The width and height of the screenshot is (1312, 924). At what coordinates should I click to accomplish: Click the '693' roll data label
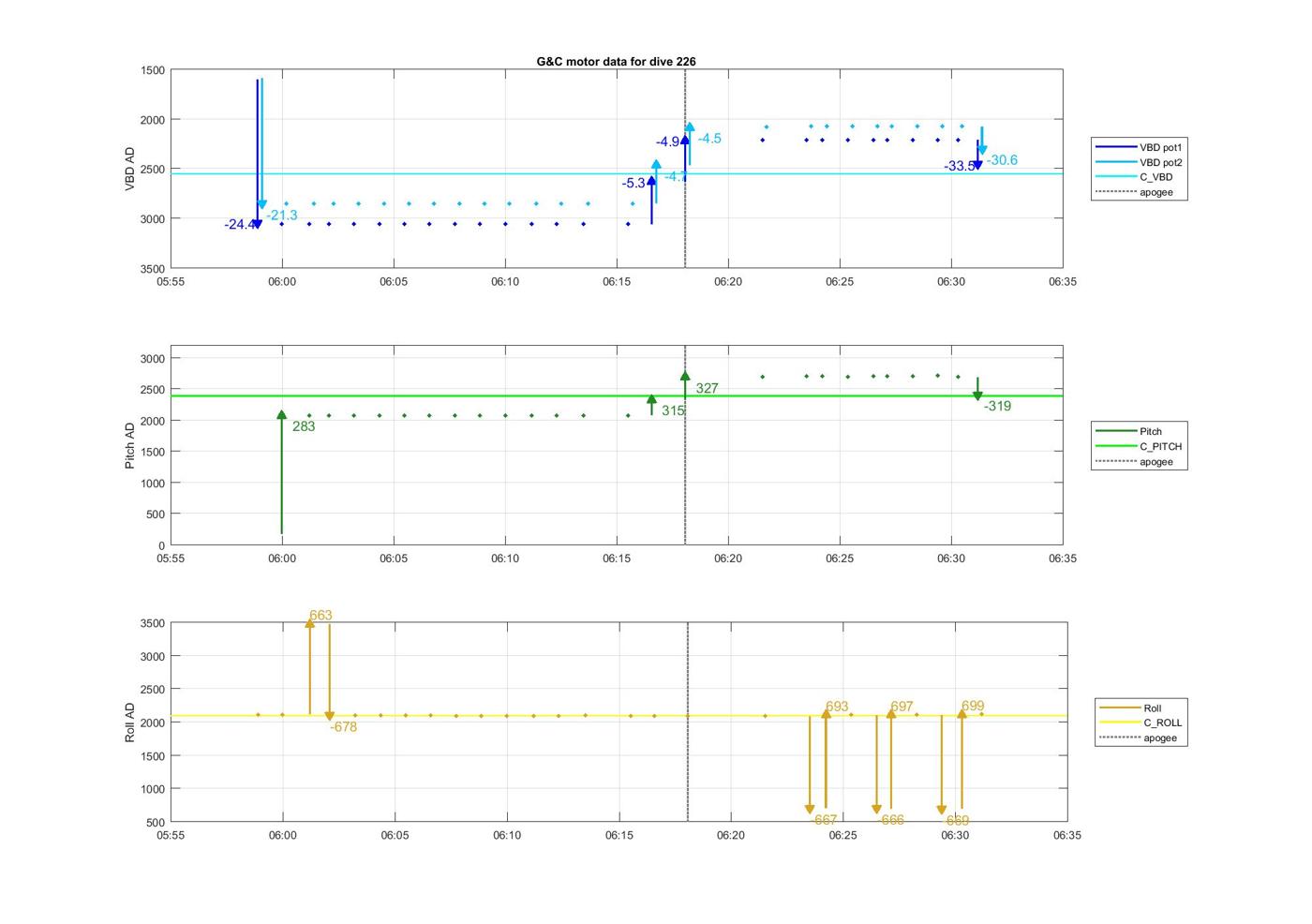[x=837, y=708]
